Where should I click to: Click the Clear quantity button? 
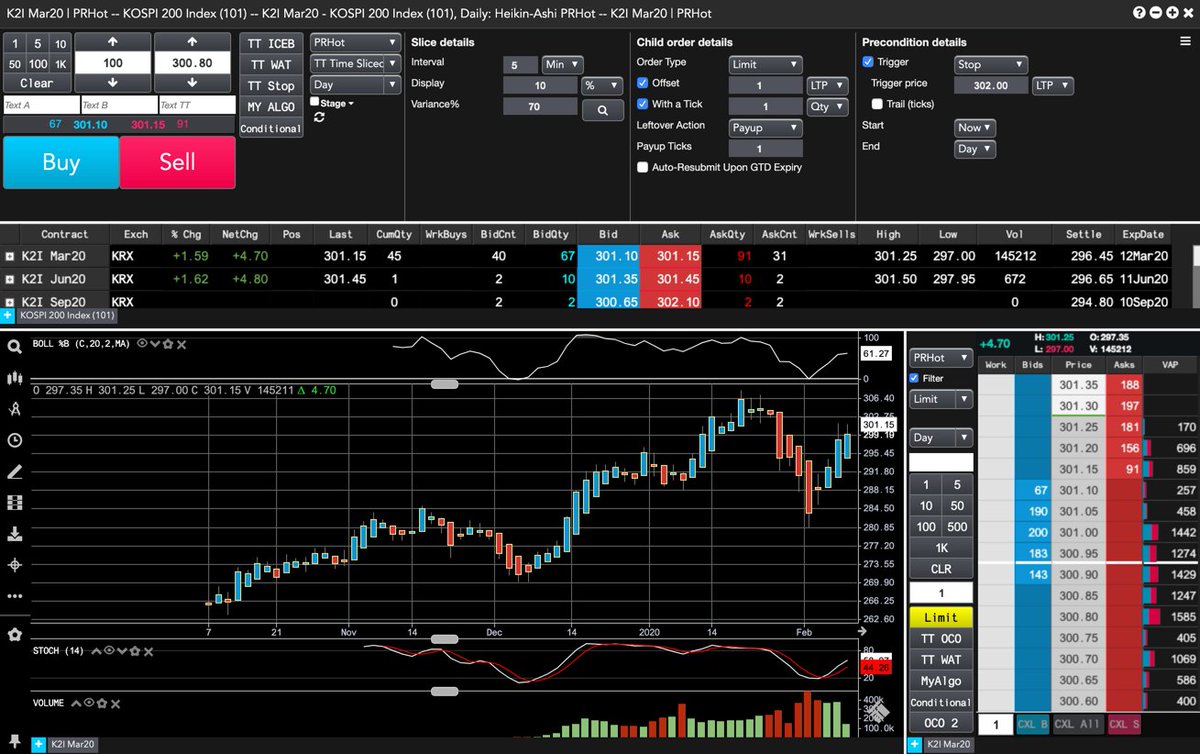tap(37, 83)
